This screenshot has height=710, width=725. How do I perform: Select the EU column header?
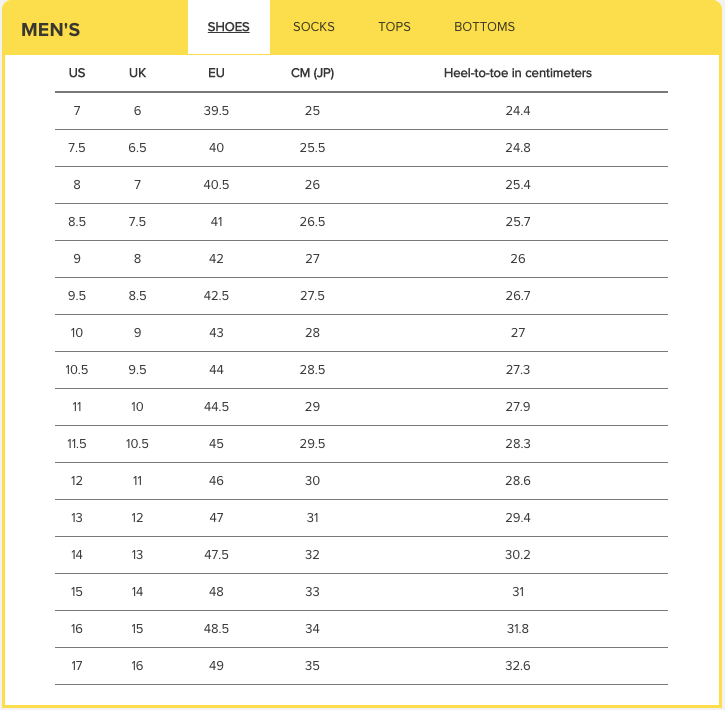pos(216,73)
